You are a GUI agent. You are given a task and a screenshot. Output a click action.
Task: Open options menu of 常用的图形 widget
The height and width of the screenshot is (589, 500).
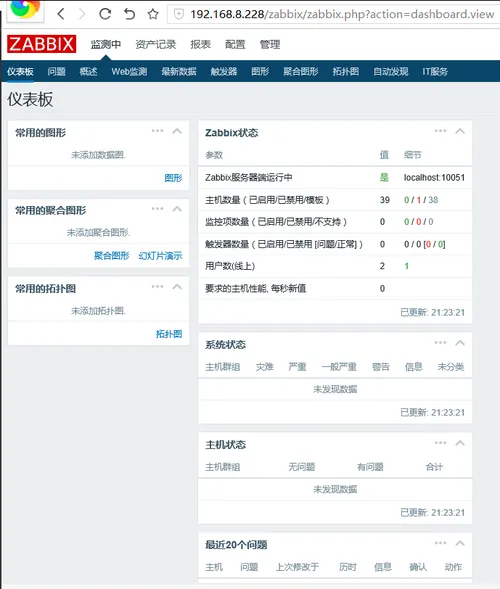click(x=157, y=131)
